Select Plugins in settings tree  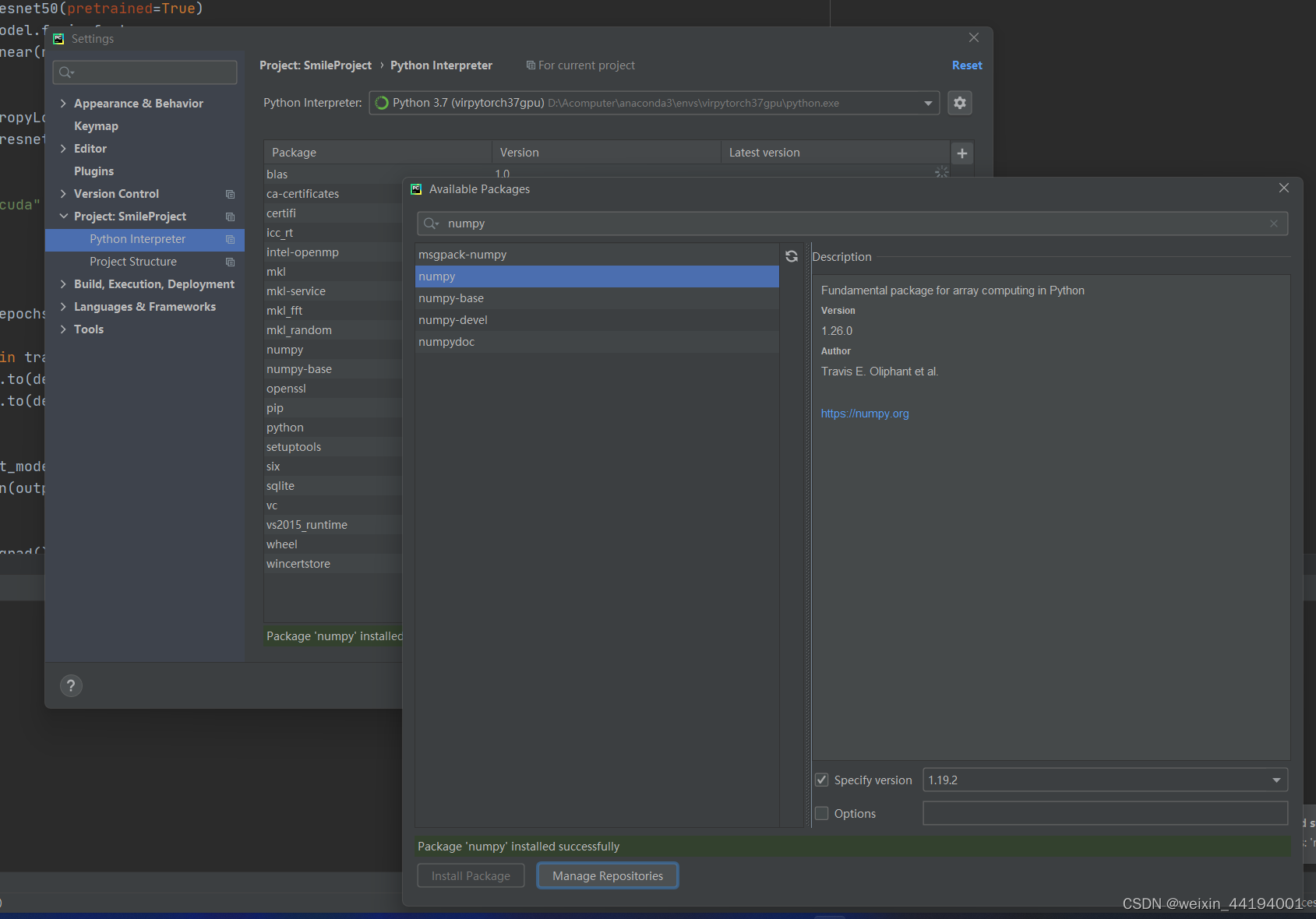(x=93, y=171)
